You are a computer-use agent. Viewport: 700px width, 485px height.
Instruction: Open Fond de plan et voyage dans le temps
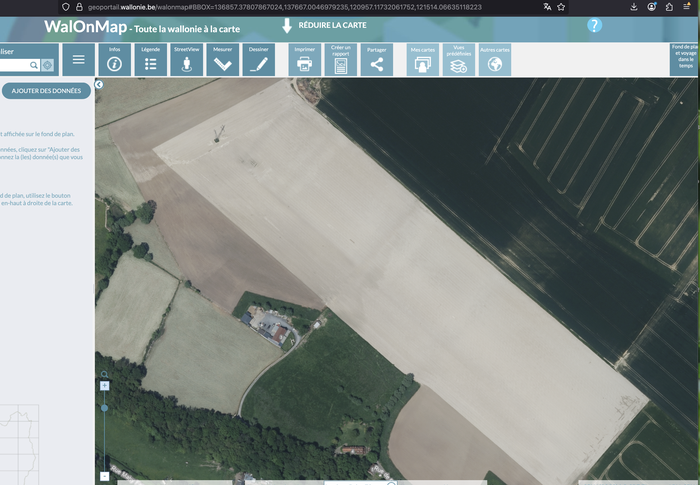point(684,60)
